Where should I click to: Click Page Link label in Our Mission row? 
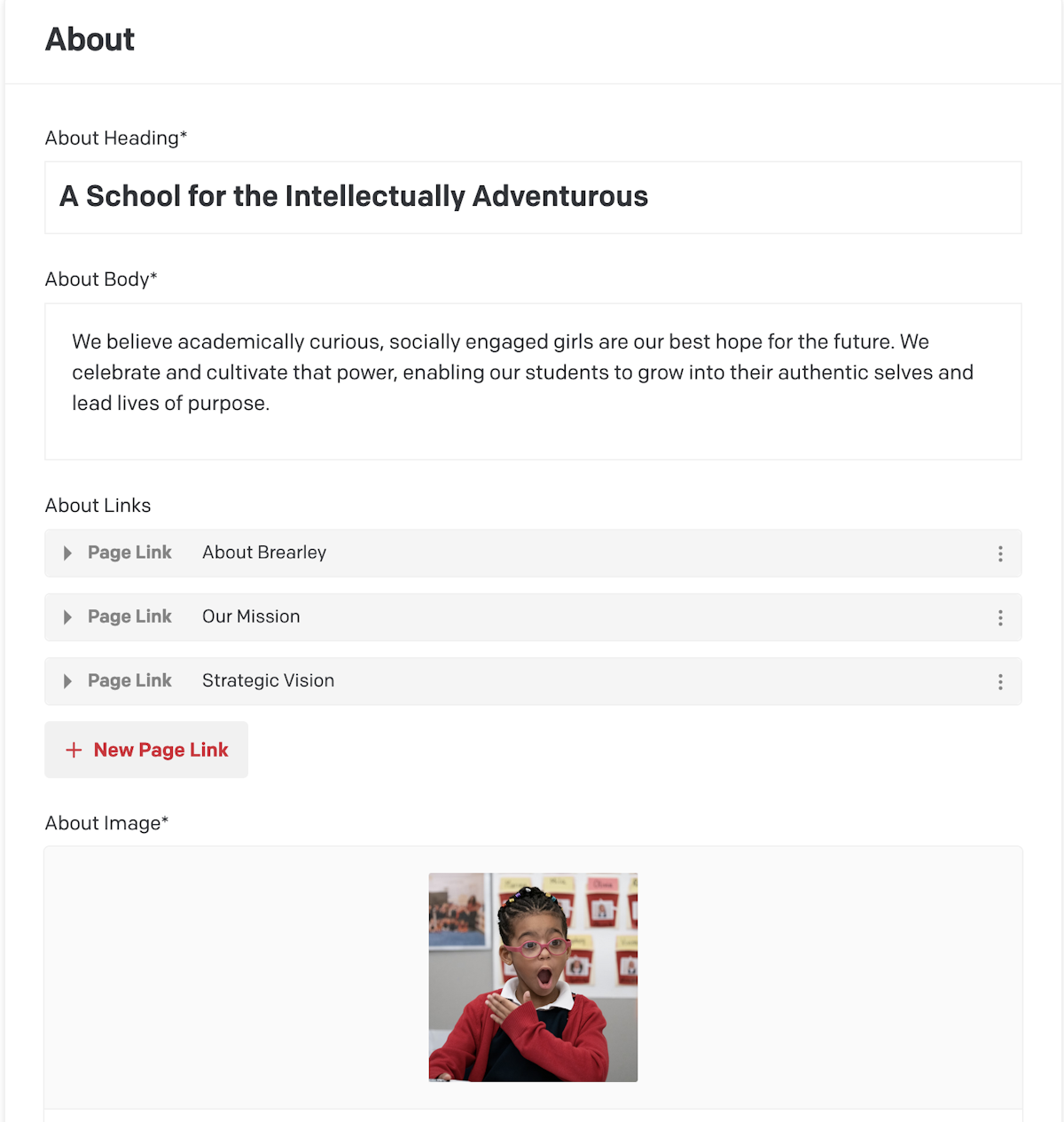click(129, 616)
